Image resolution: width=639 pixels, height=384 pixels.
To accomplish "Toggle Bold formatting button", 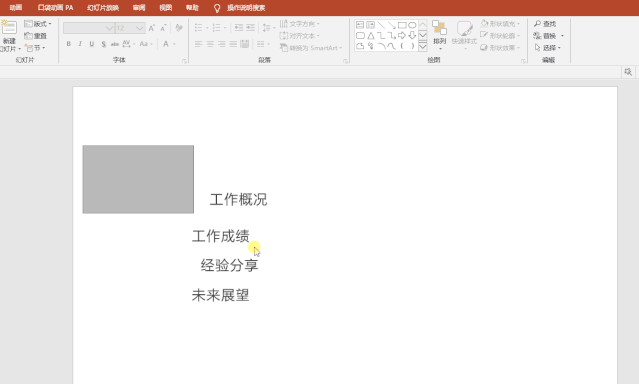I will click(68, 44).
